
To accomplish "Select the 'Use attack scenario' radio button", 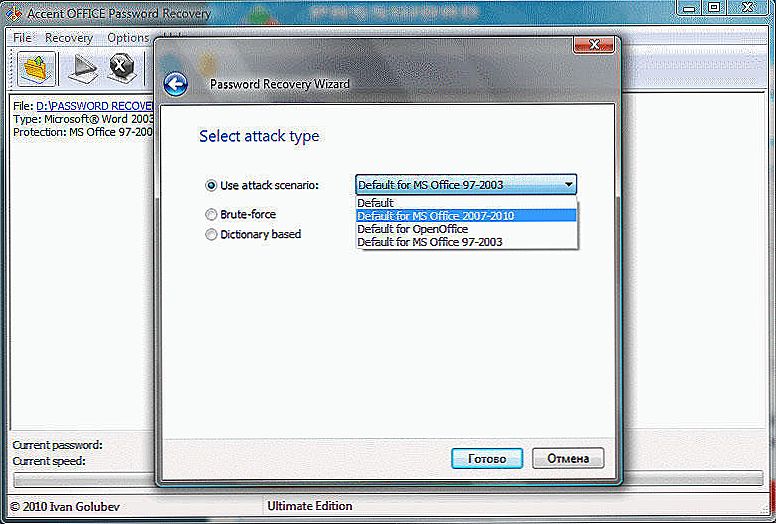I will click(211, 186).
